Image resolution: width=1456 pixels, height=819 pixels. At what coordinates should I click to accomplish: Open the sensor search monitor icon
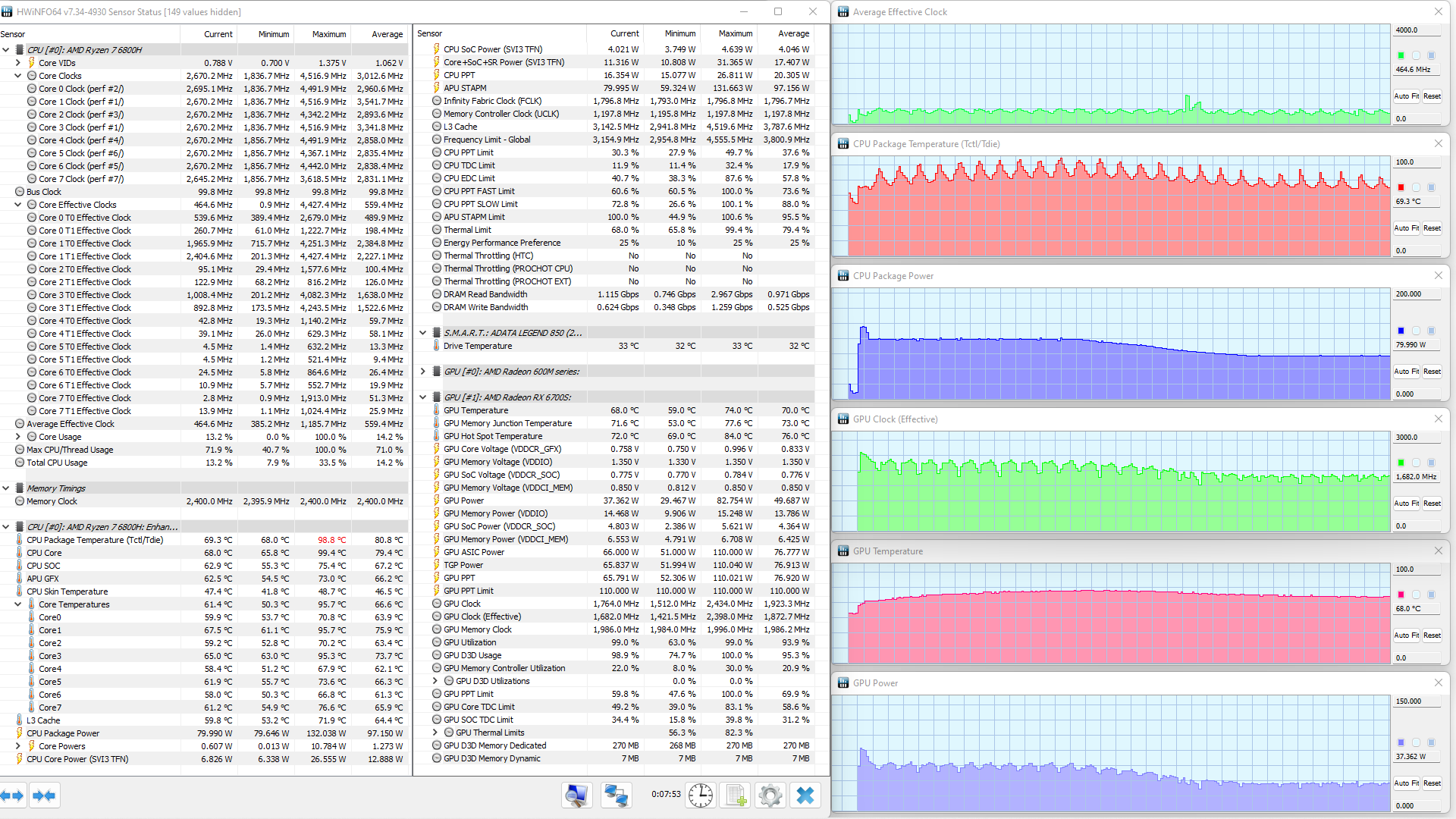click(576, 795)
